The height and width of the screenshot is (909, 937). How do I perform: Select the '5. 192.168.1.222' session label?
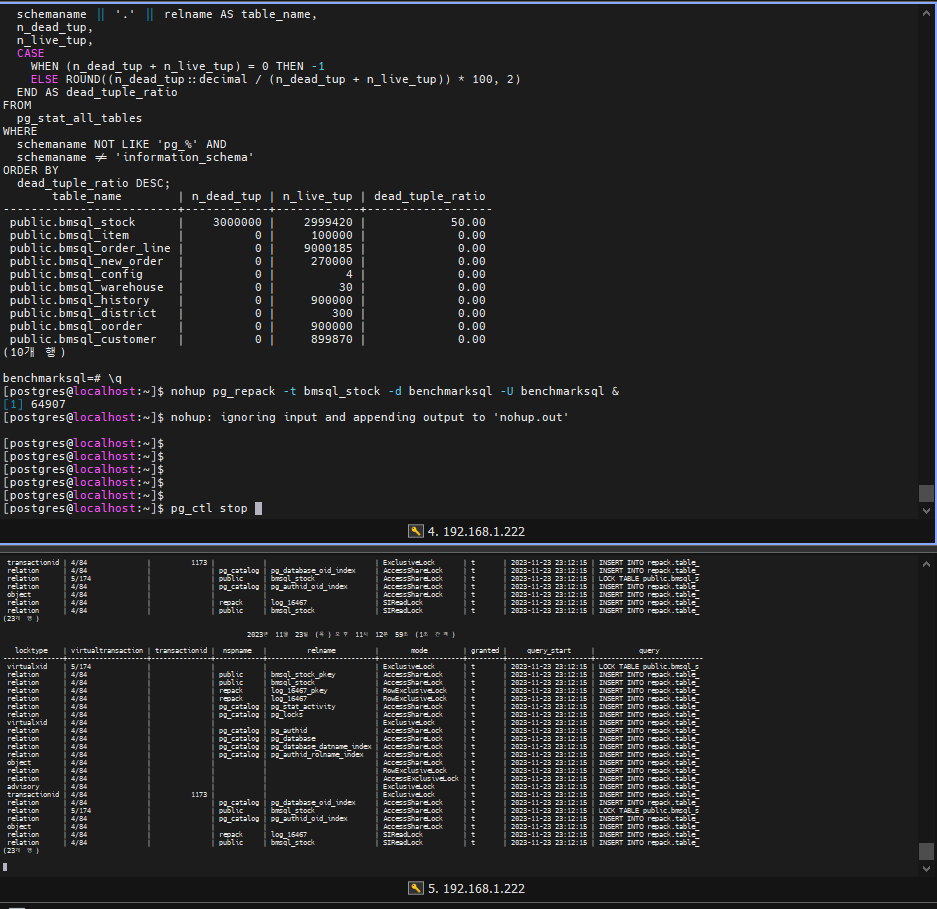[x=476, y=888]
